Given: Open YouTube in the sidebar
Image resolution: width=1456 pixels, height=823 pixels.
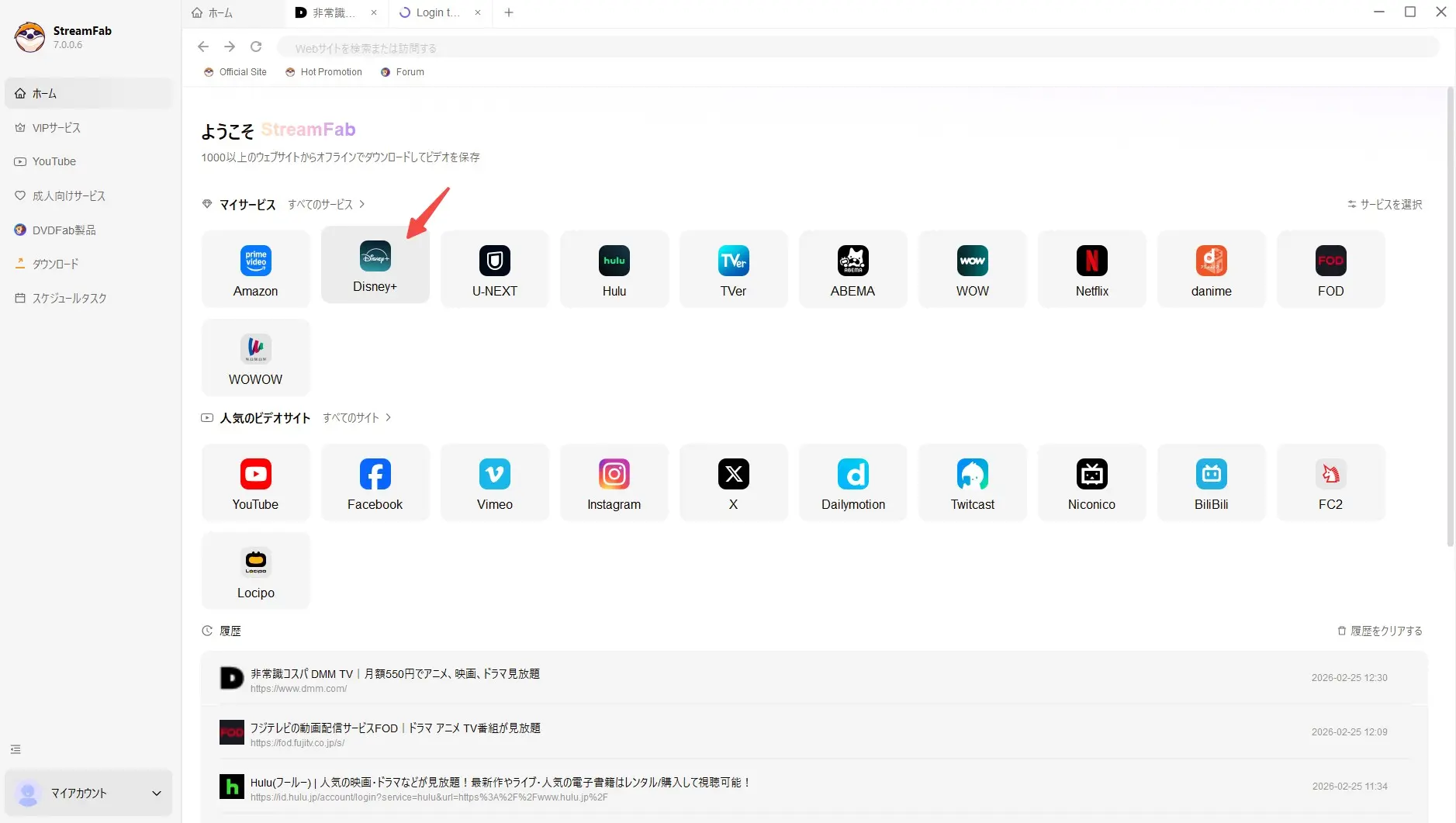Looking at the screenshot, I should [x=88, y=161].
